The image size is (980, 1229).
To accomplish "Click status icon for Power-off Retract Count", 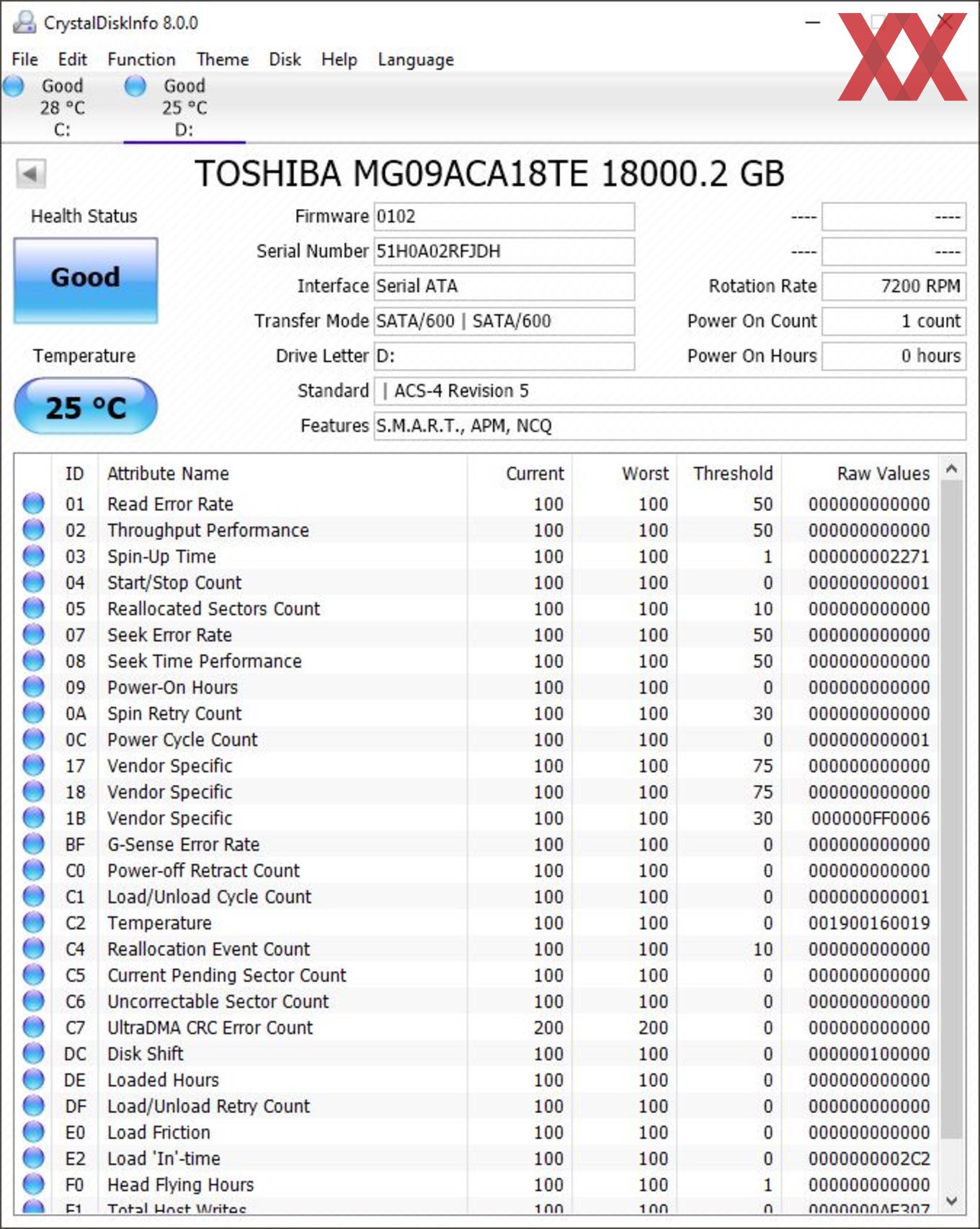I will tap(33, 870).
